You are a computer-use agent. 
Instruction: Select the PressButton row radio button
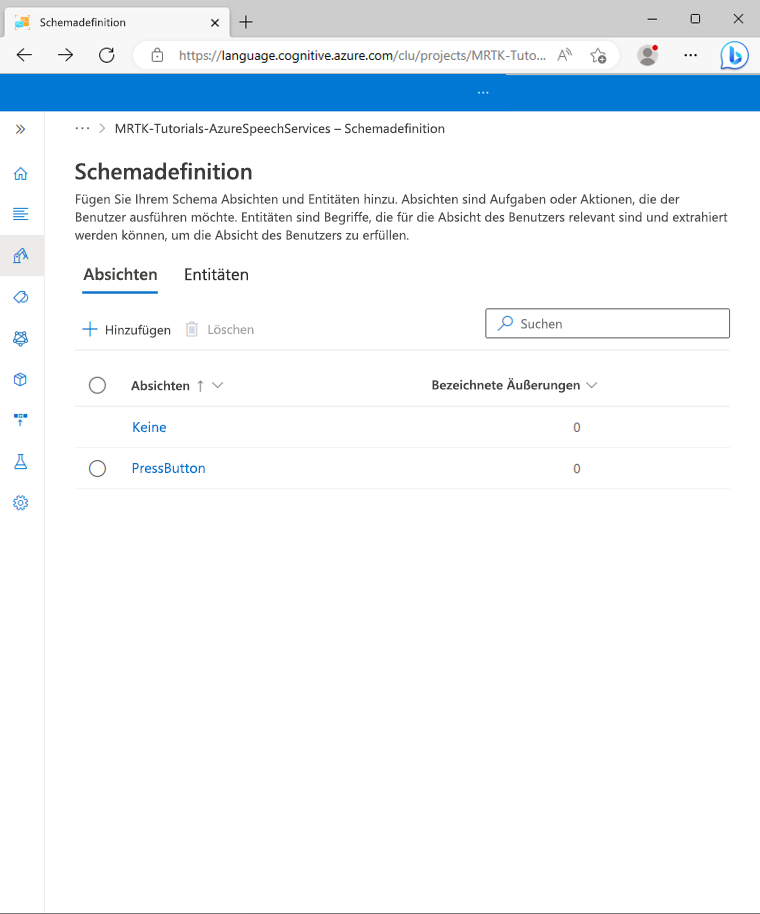click(x=97, y=468)
